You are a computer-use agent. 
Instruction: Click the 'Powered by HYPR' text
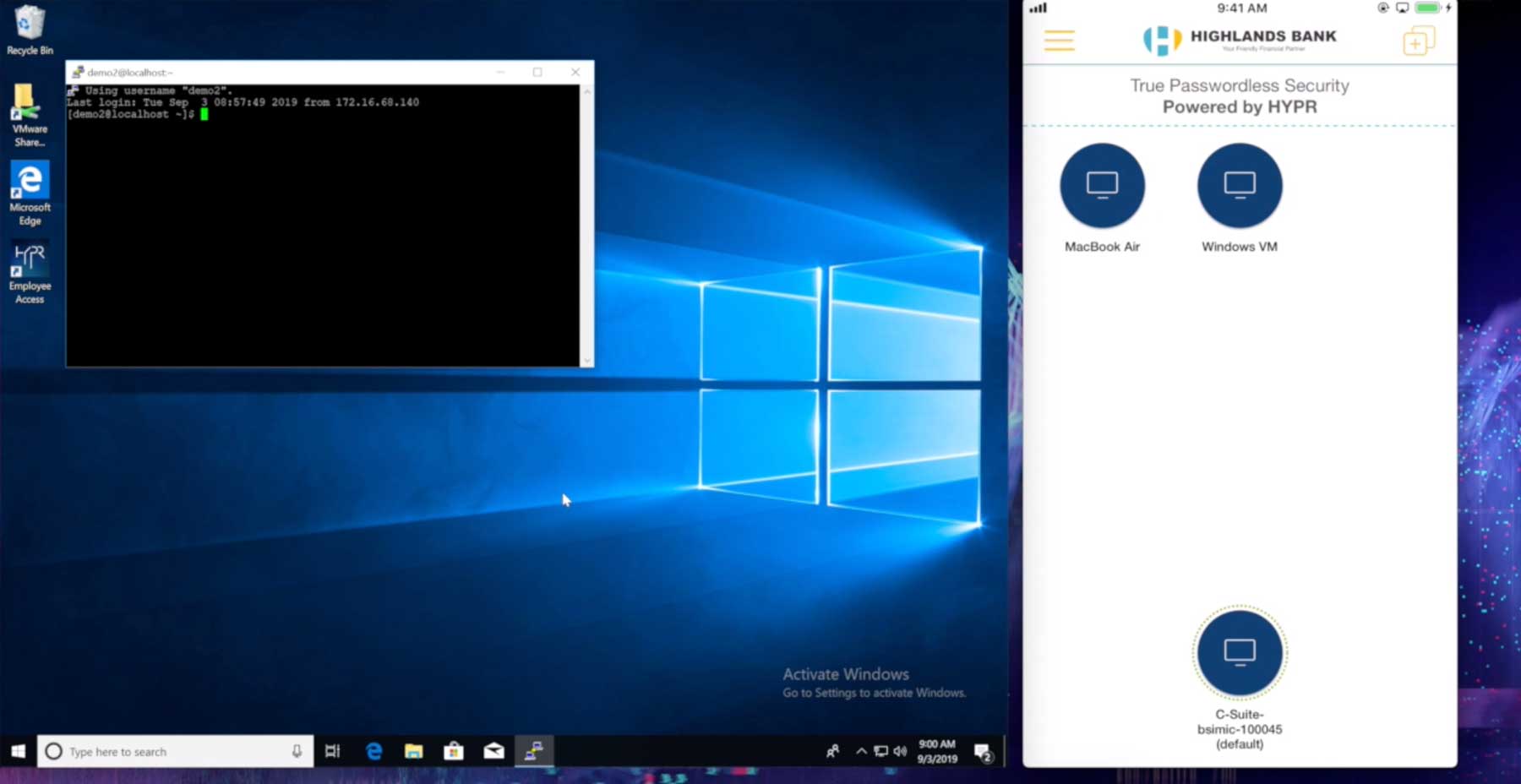[x=1240, y=107]
